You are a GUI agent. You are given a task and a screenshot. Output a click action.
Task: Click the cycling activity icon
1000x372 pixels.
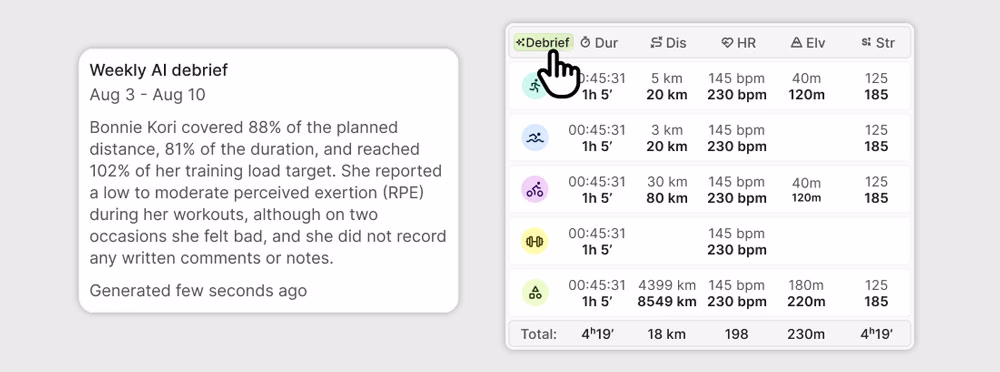pos(535,190)
